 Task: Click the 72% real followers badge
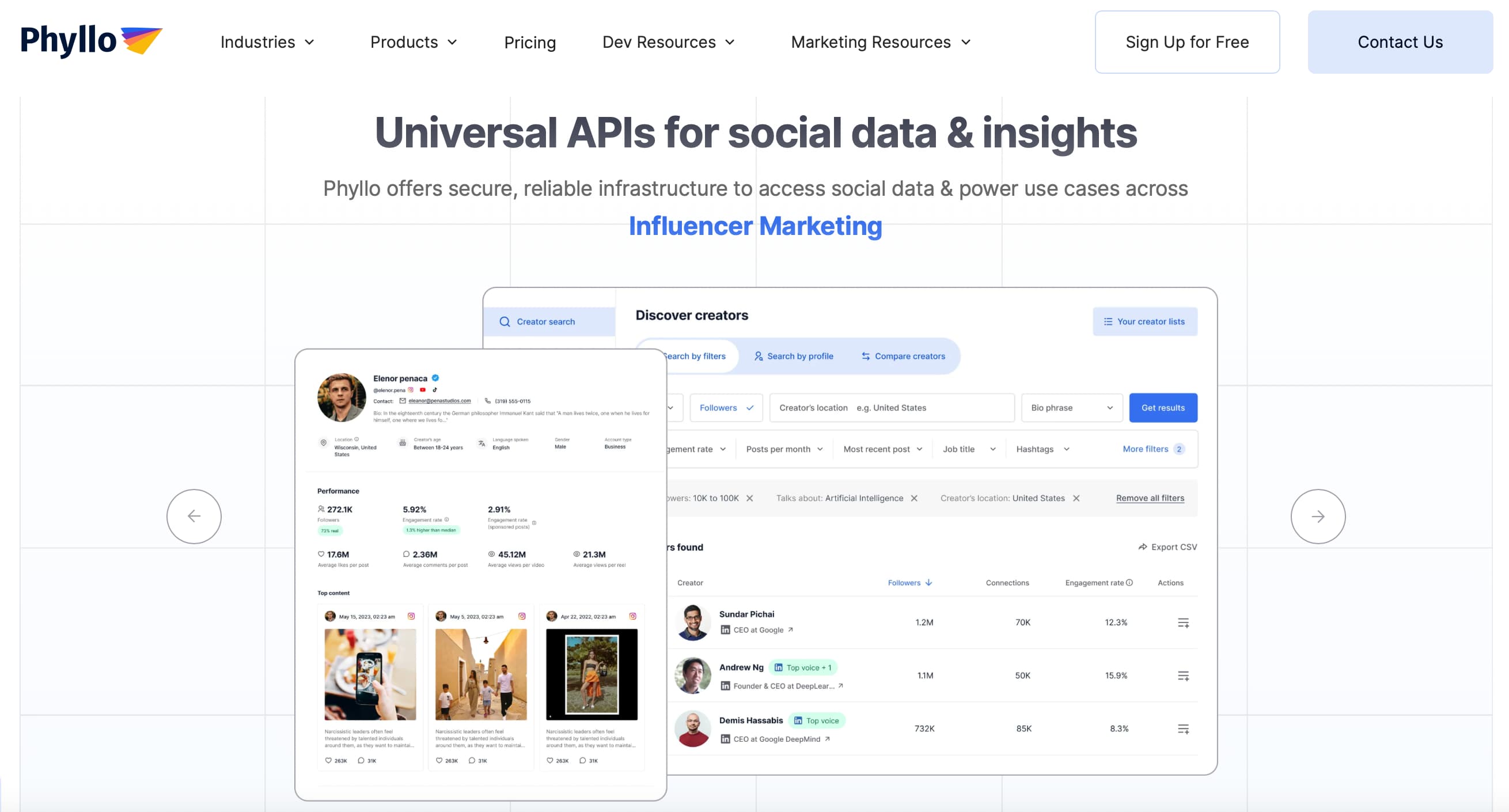tap(330, 531)
